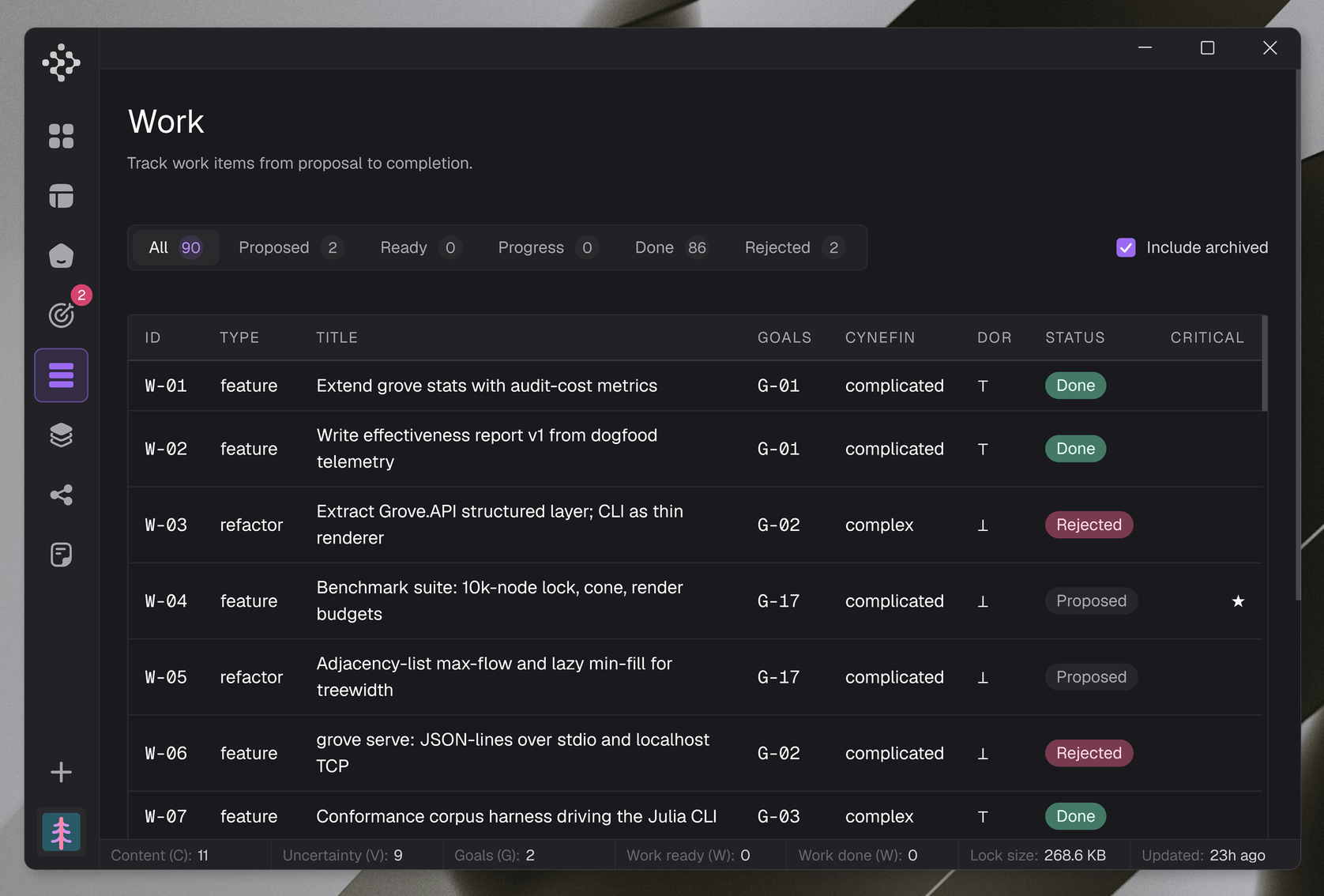
Task: Switch to the Rejected tab
Action: coord(794,247)
